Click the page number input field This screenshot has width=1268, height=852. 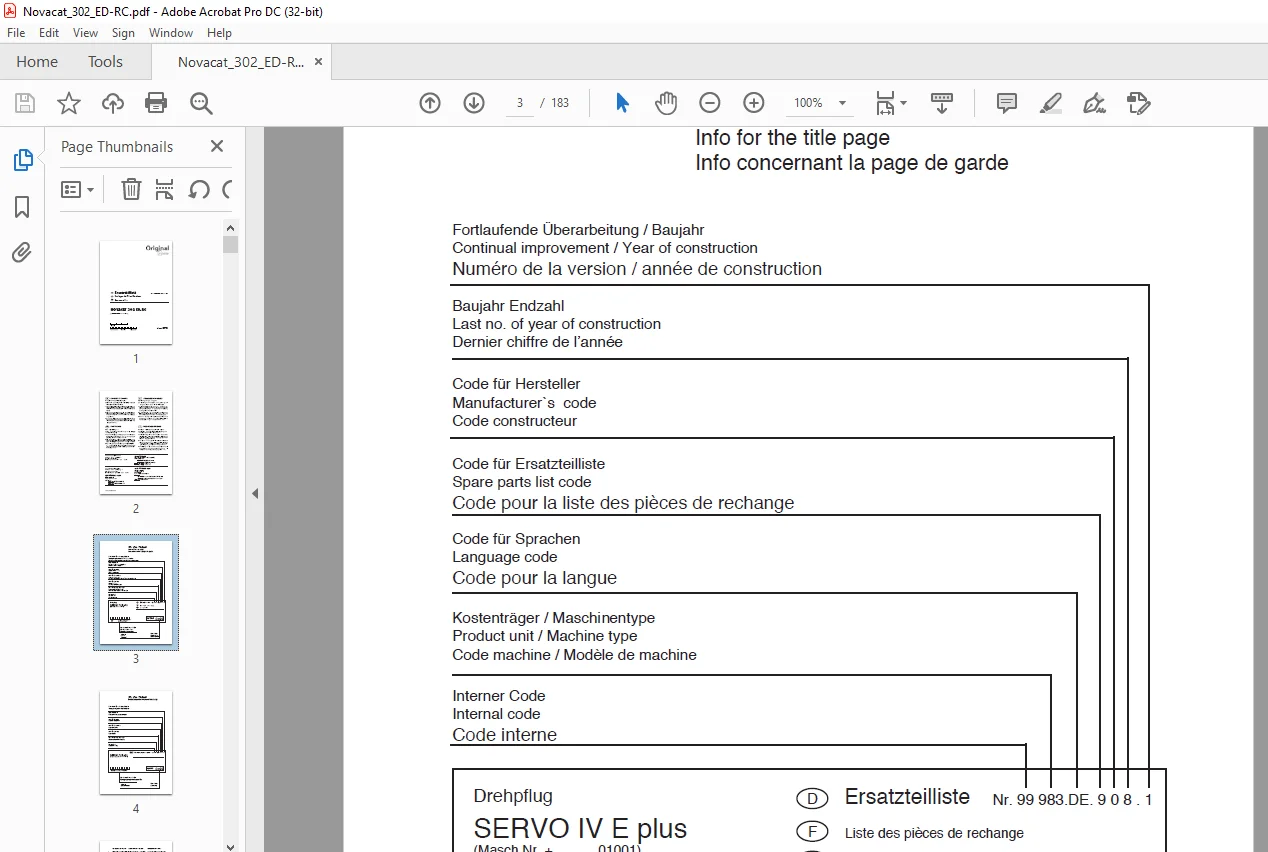coord(520,103)
